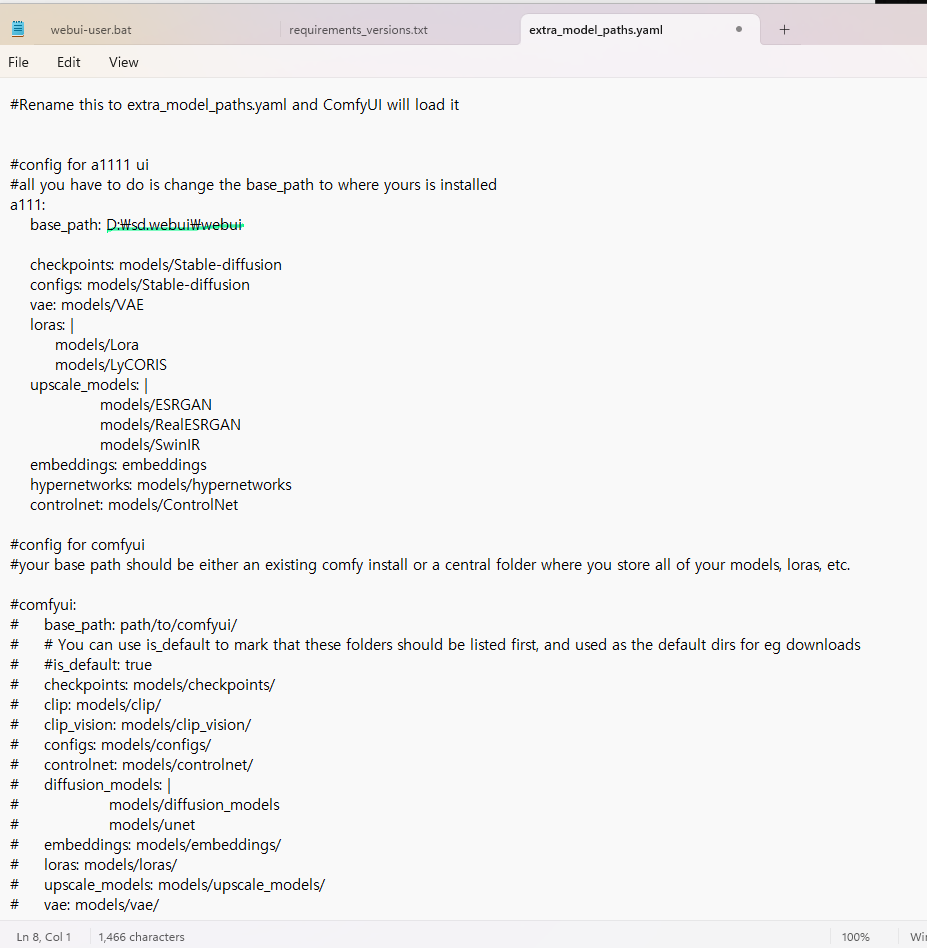Click the 'models/Lora' path entry
This screenshot has height=948, width=927.
coord(97,345)
